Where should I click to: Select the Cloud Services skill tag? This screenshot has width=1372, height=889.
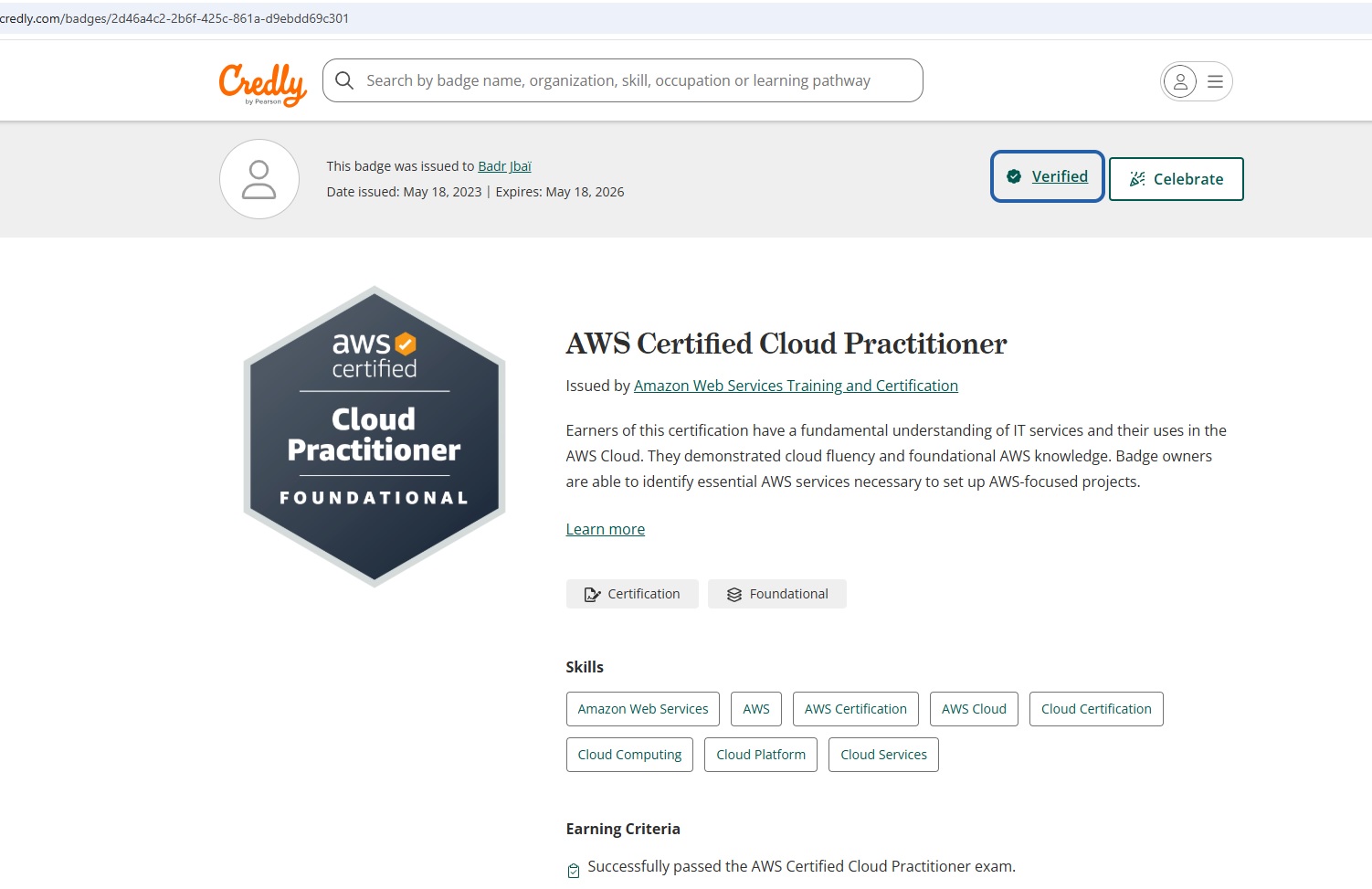point(883,755)
